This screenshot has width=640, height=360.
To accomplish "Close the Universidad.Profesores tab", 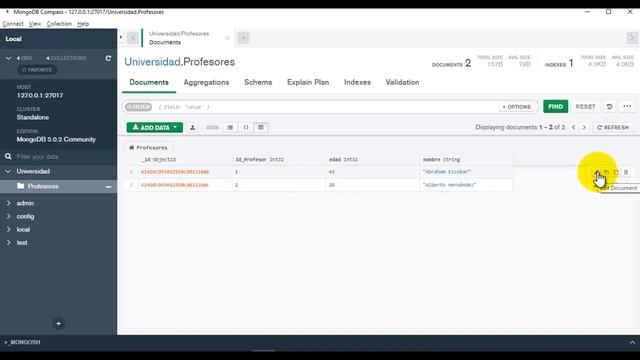I will point(227,38).
